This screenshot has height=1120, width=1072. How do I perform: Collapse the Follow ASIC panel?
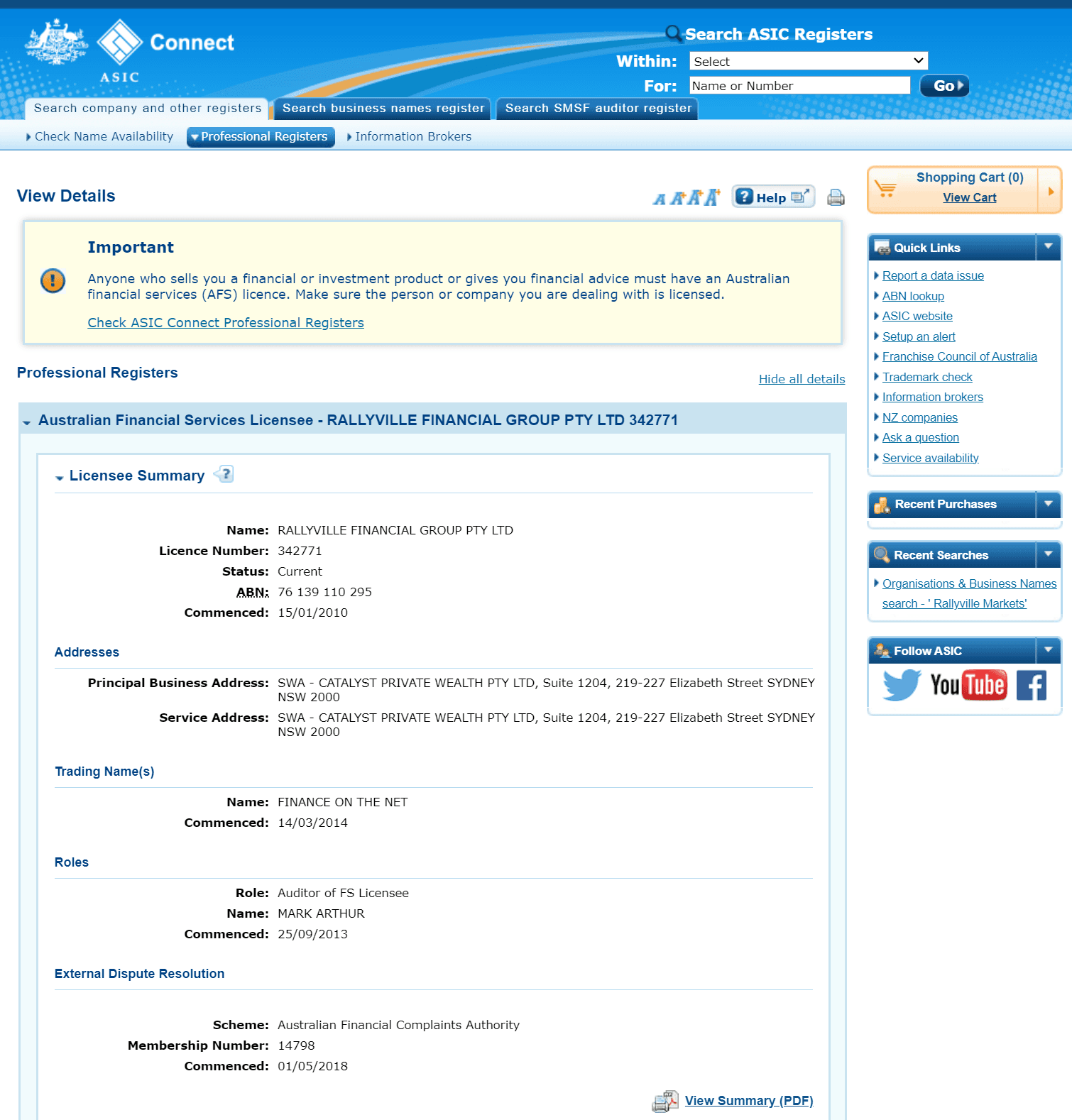click(x=1048, y=650)
